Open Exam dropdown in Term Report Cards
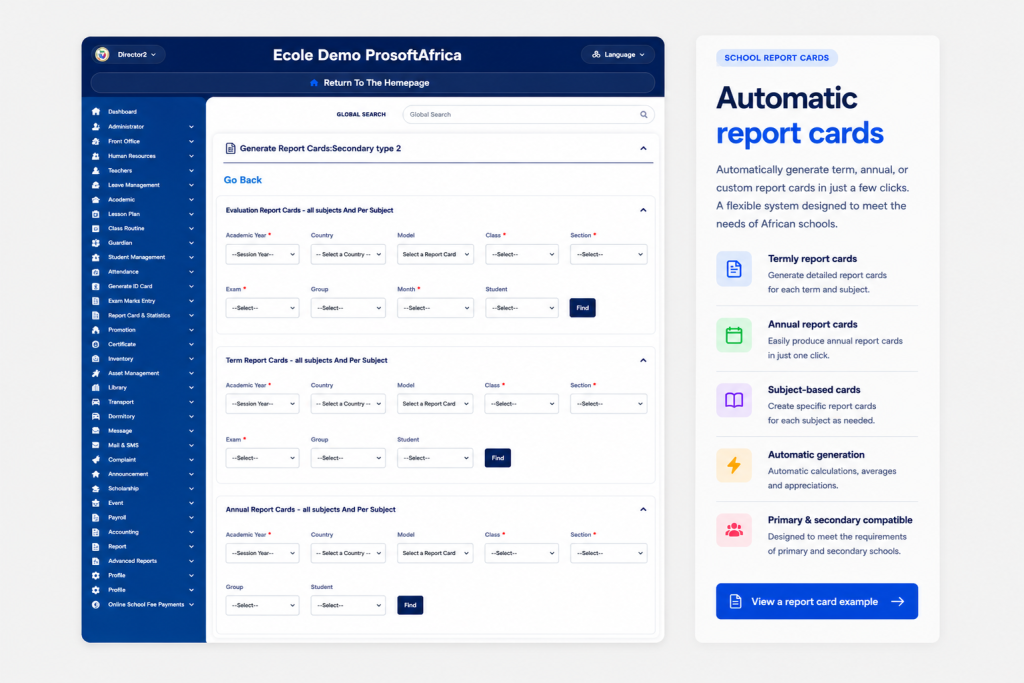Image resolution: width=1024 pixels, height=683 pixels. point(262,458)
